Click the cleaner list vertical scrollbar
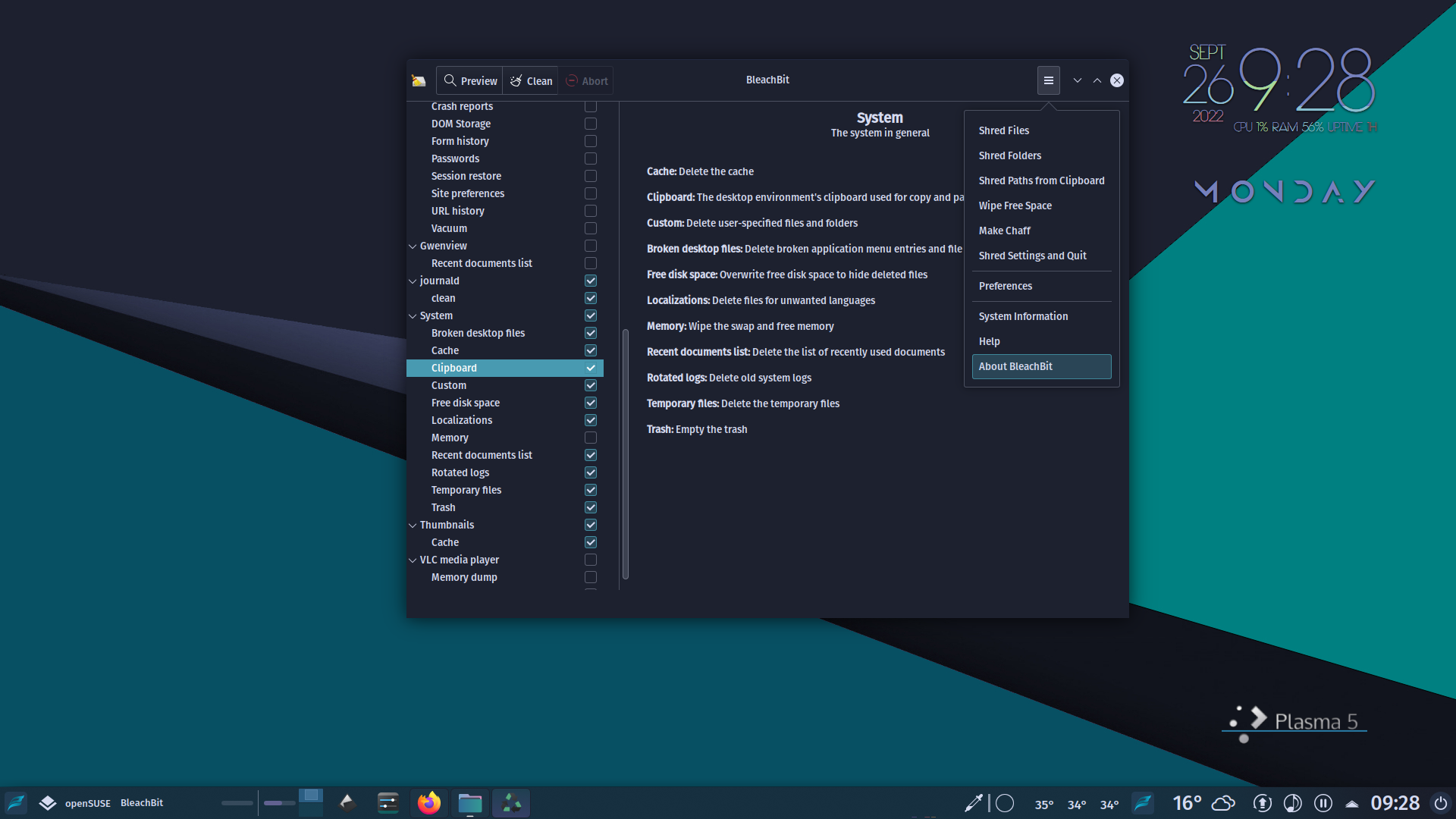The height and width of the screenshot is (819, 1456). point(626,453)
